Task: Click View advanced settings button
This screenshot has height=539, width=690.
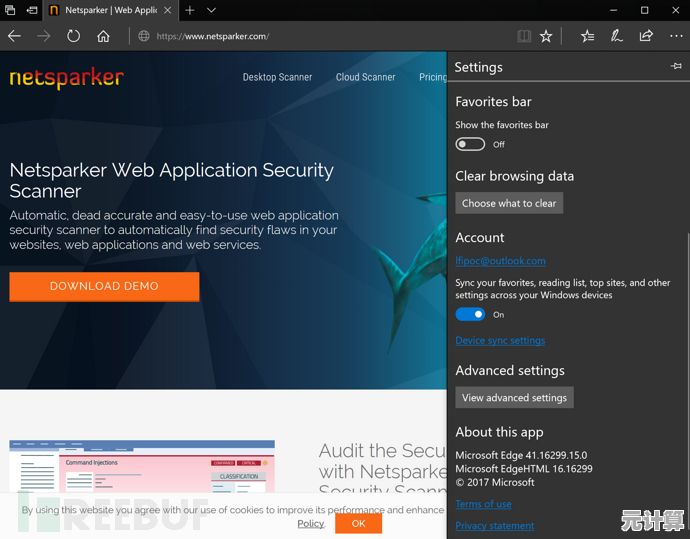Action: [x=514, y=398]
